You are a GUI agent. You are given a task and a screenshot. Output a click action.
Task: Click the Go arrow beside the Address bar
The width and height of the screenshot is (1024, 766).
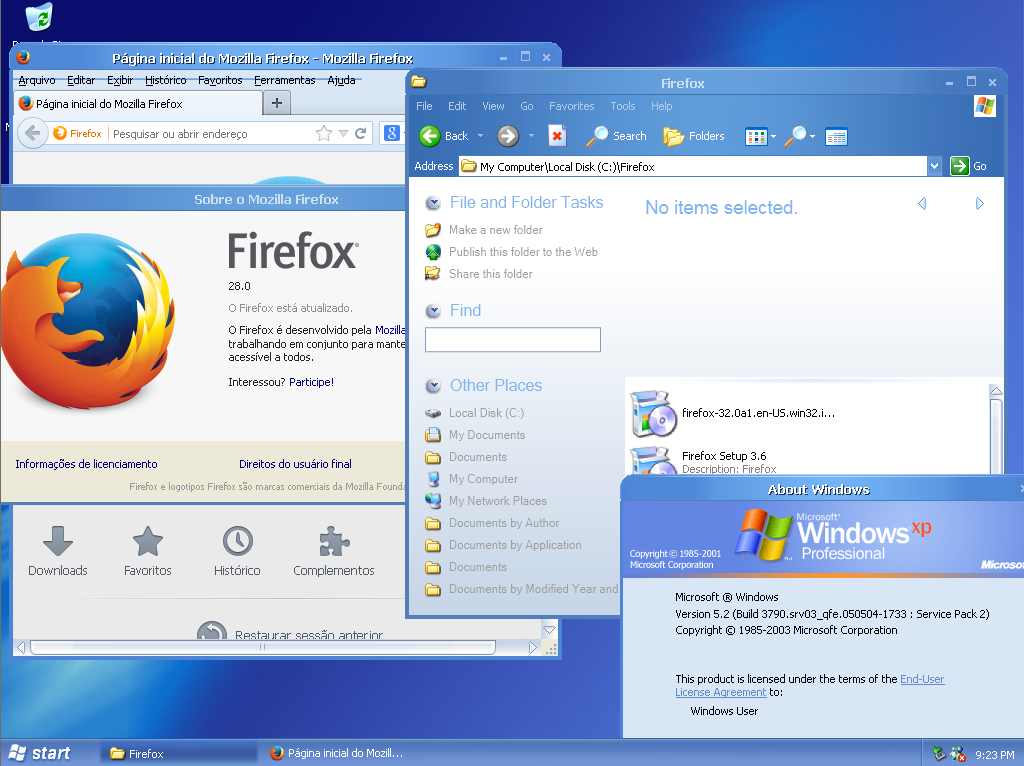click(959, 166)
